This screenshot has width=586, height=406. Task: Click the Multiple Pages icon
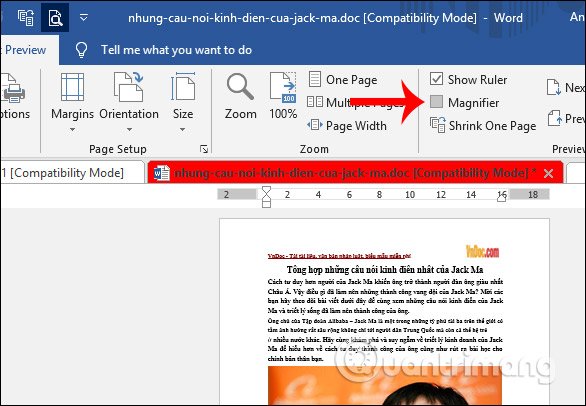315,102
